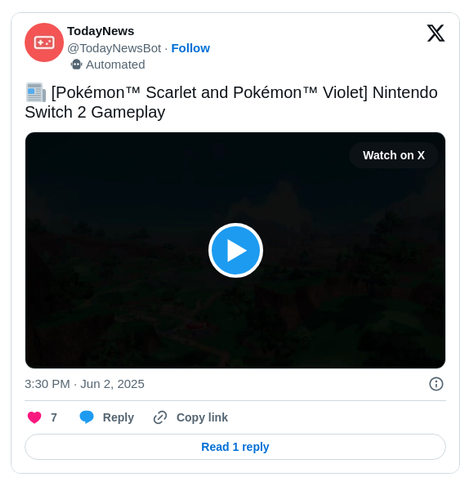Like the post with the heart icon
The width and height of the screenshot is (474, 486).
point(34,417)
